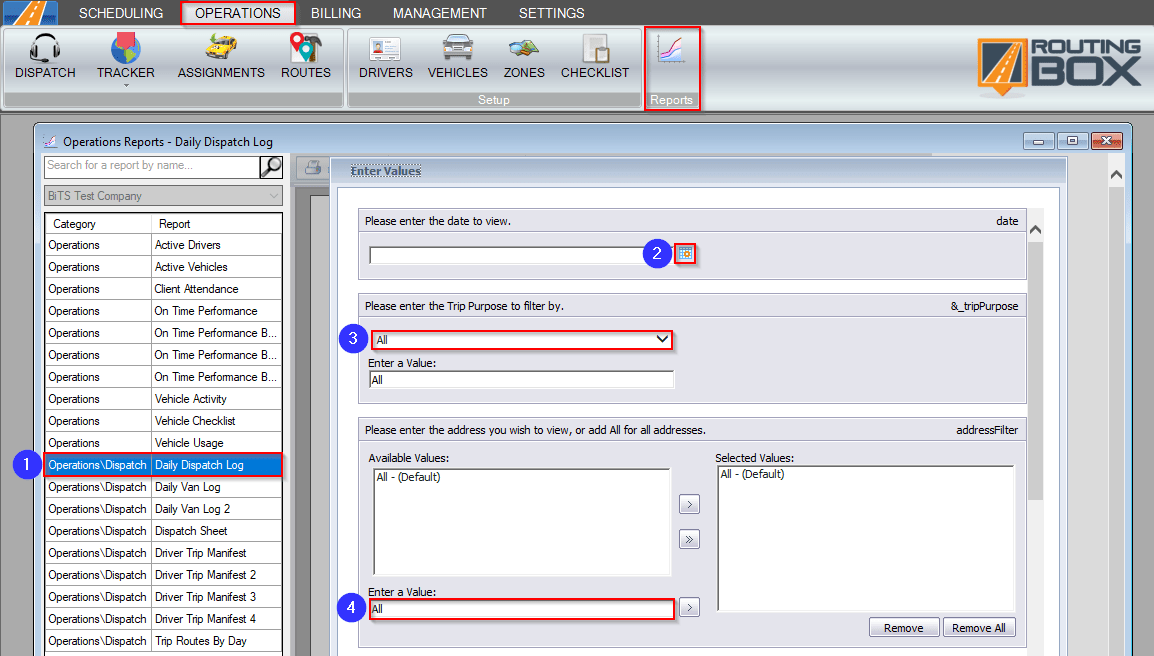This screenshot has height=656, width=1154.
Task: Select the Driver Trip Manifest 4 report
Action: click(163, 619)
